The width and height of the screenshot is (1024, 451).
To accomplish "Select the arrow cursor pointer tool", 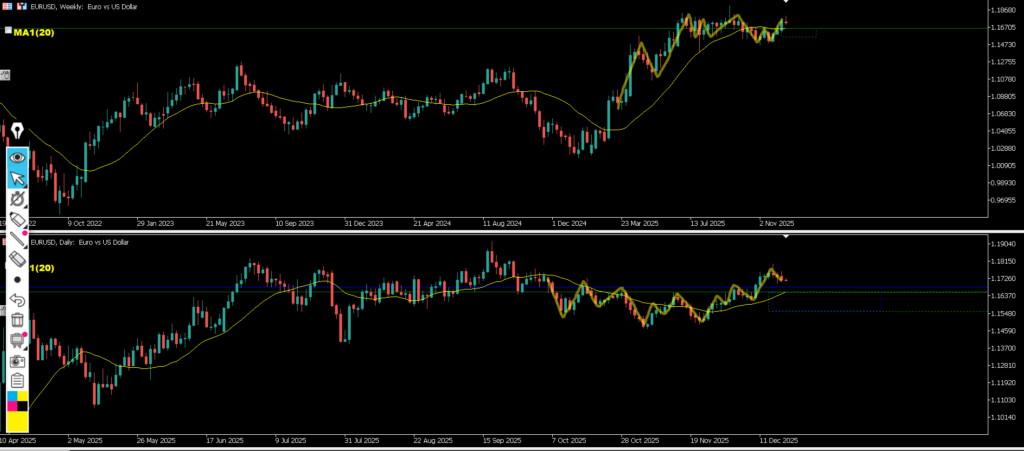I will pyautogui.click(x=17, y=179).
